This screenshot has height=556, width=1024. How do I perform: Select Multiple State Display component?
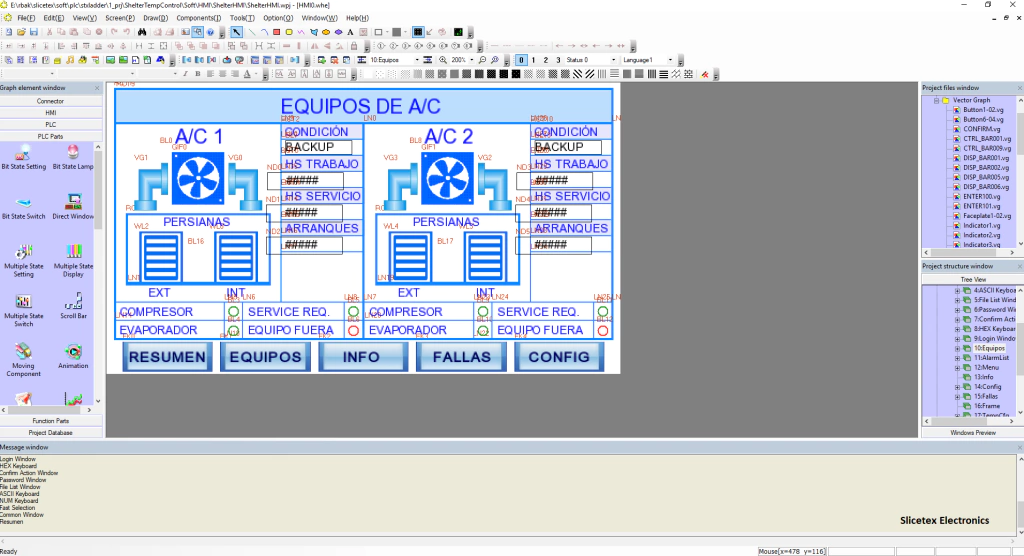pyautogui.click(x=73, y=261)
